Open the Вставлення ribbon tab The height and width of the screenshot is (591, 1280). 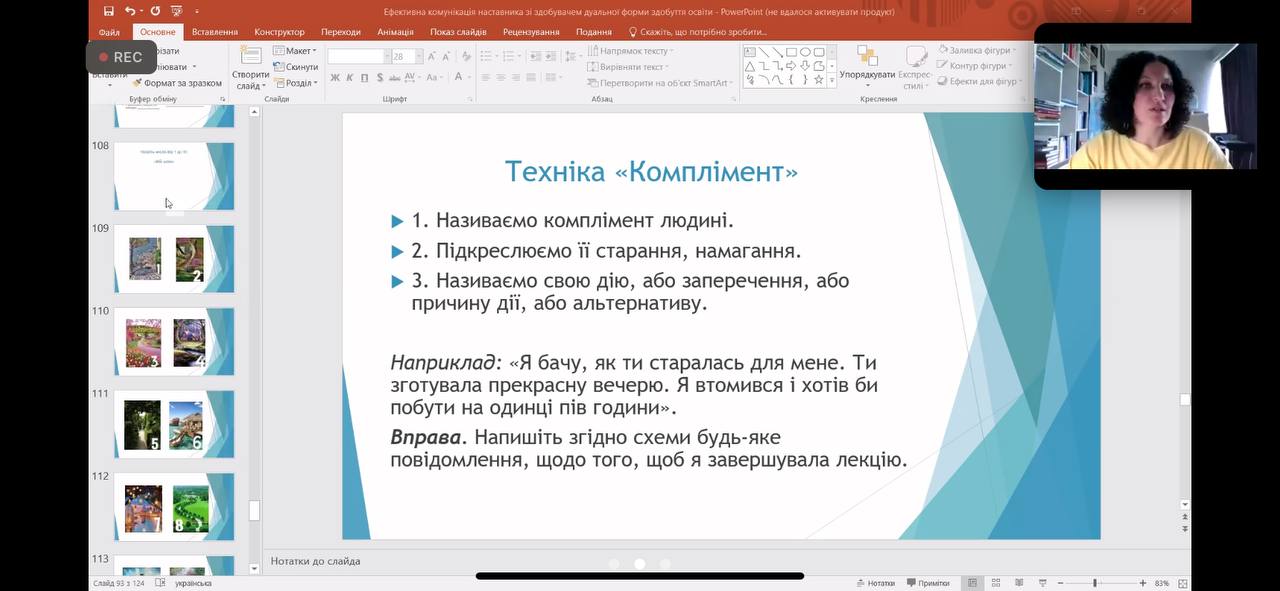[x=215, y=32]
